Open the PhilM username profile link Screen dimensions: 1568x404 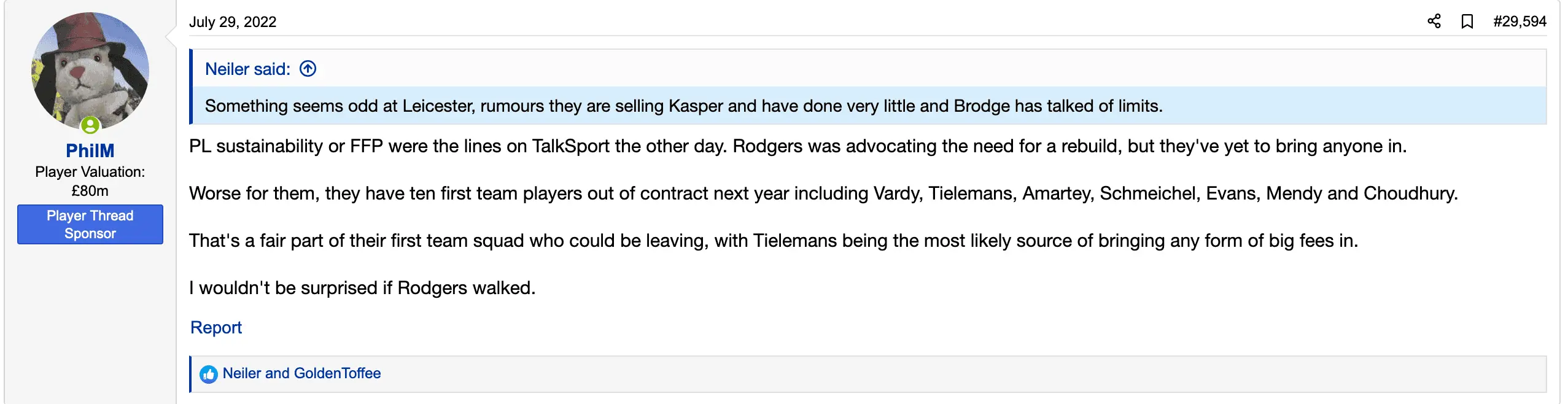pyautogui.click(x=90, y=150)
